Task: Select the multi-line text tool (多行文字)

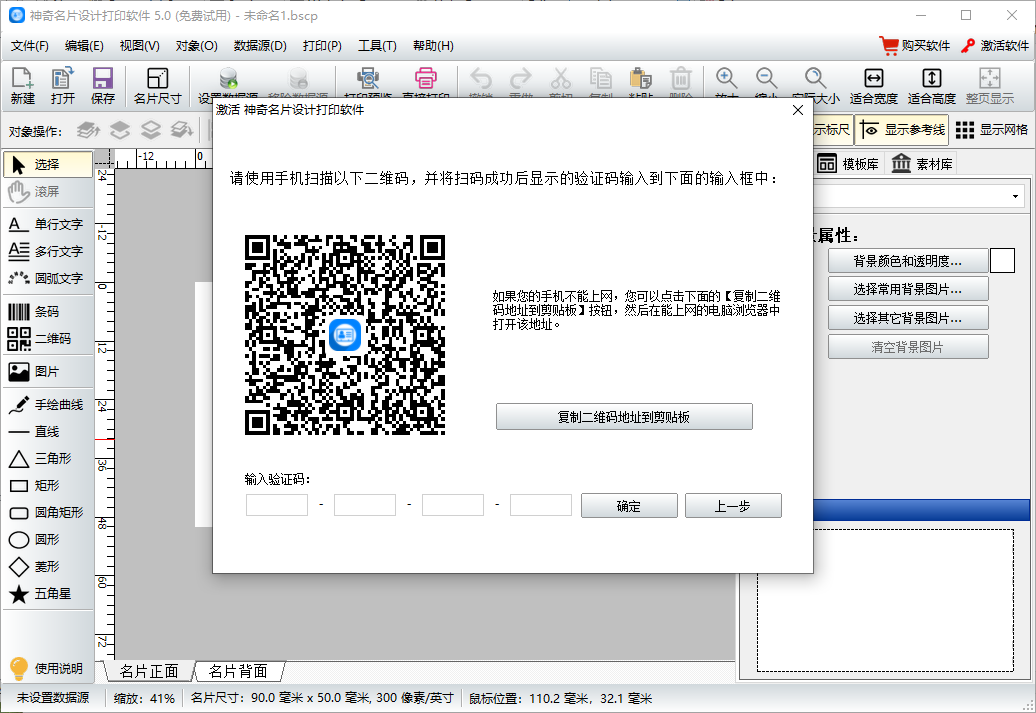Action: (x=48, y=252)
